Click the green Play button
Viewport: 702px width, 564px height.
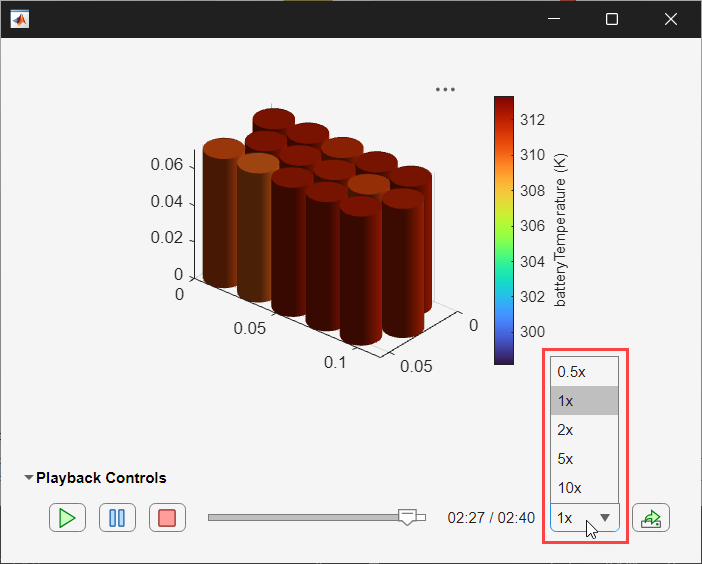pyautogui.click(x=67, y=518)
